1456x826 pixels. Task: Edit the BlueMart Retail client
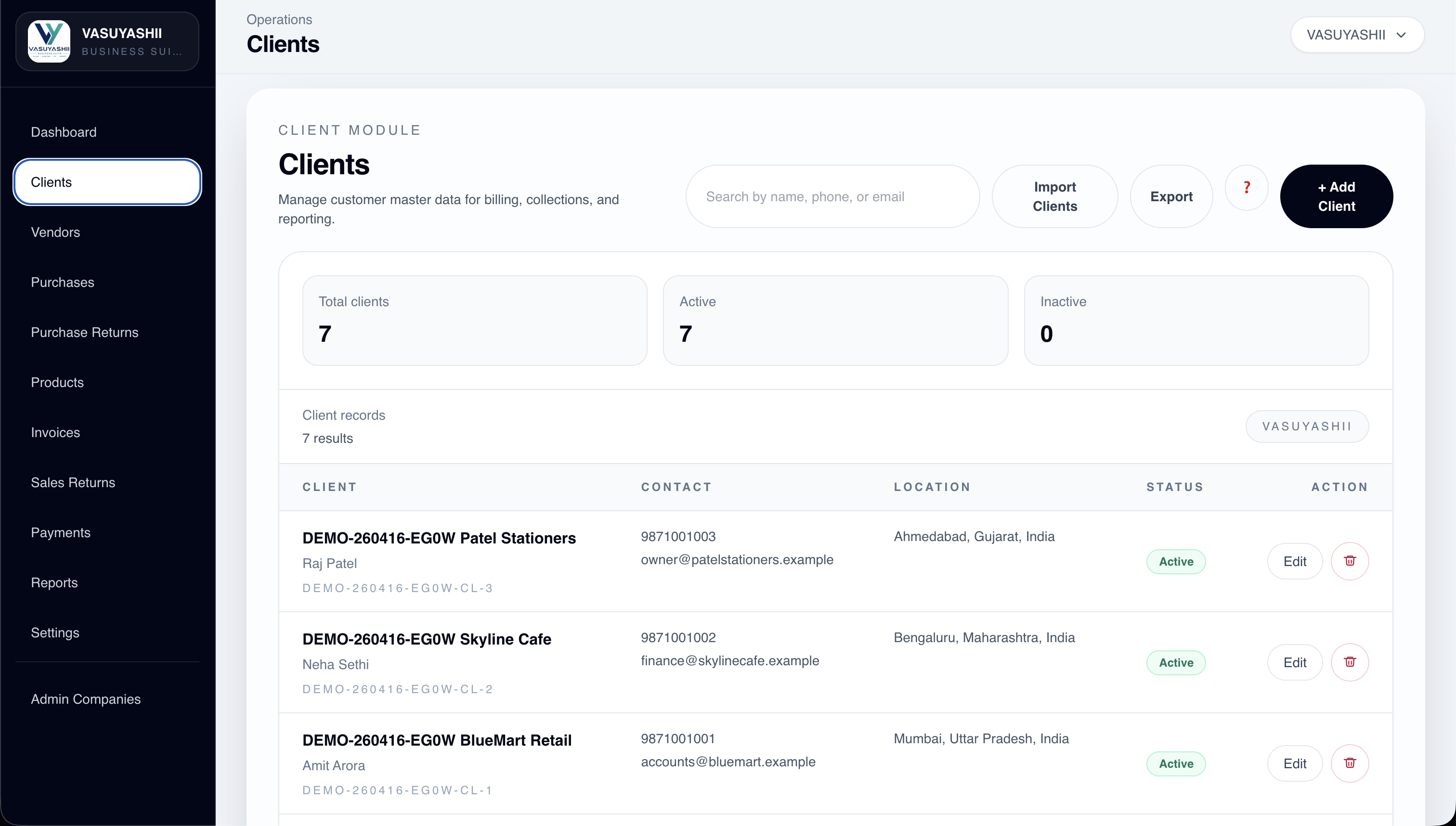click(1295, 763)
